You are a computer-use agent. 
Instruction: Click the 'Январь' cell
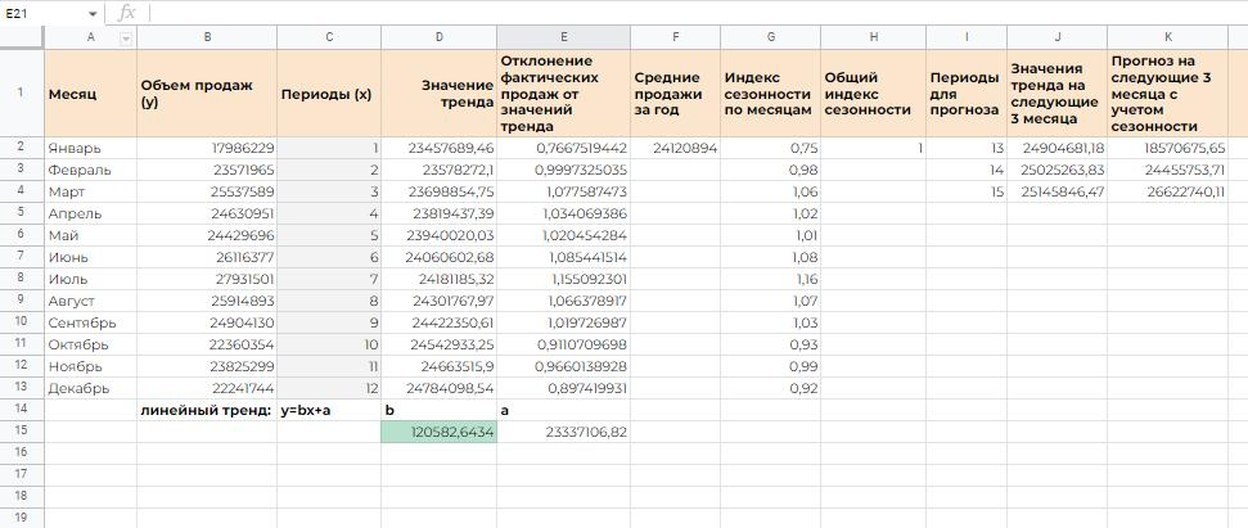point(90,148)
